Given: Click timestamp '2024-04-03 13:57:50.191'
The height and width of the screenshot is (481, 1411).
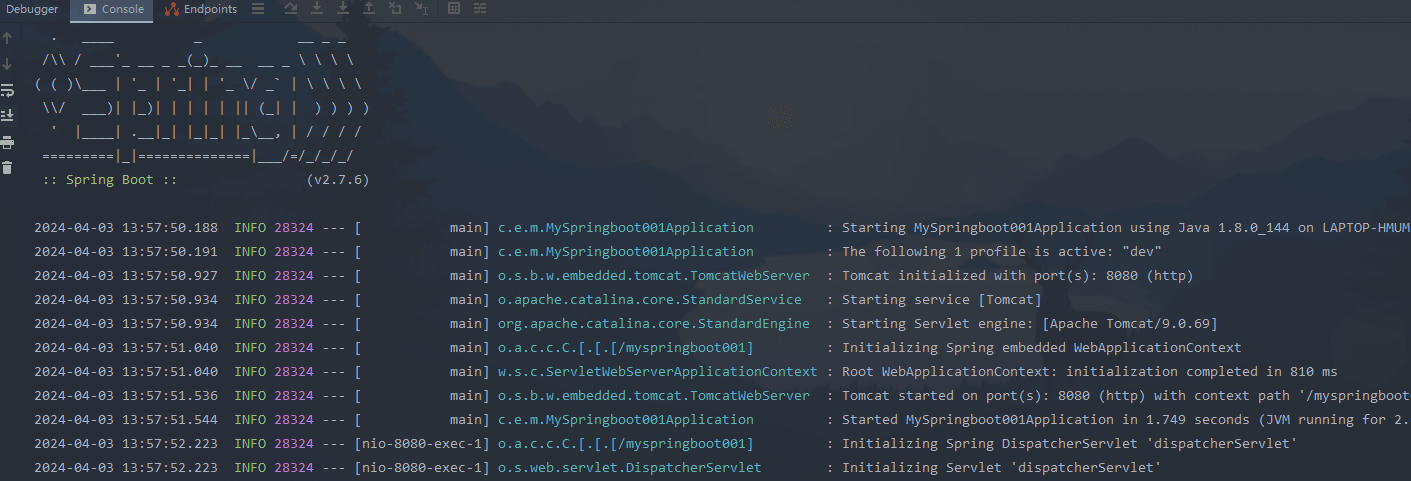Looking at the screenshot, I should pyautogui.click(x=126, y=252).
